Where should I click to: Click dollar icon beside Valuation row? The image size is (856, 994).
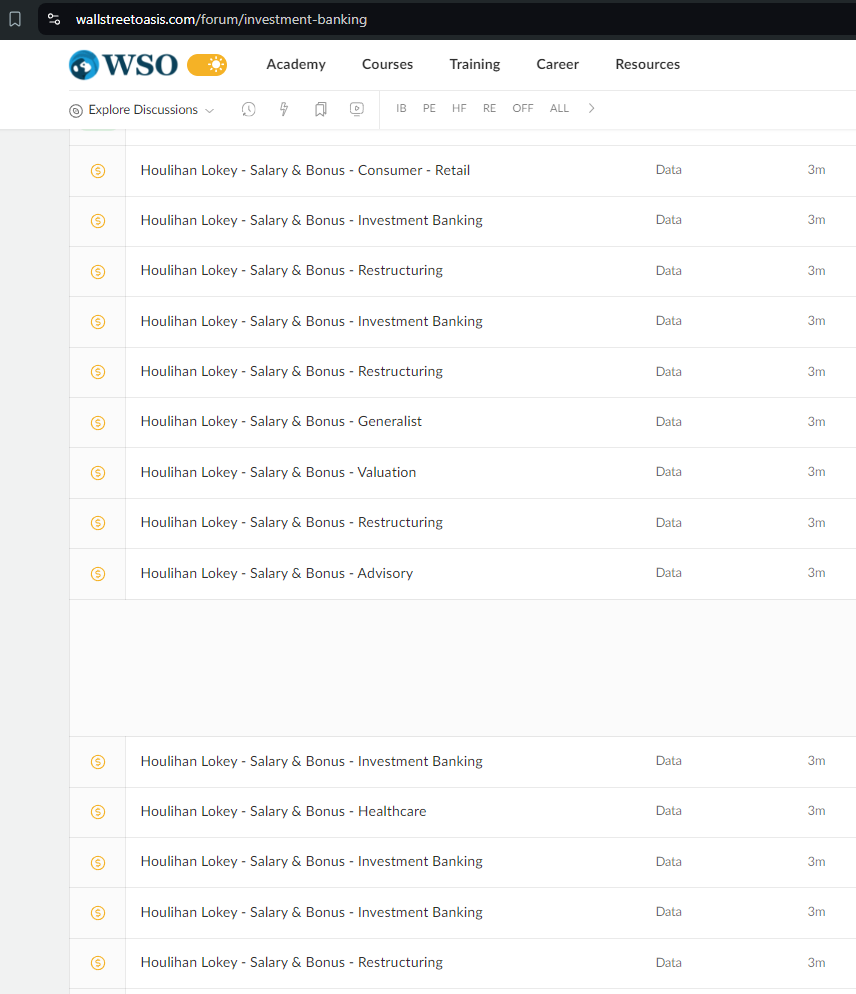click(98, 472)
